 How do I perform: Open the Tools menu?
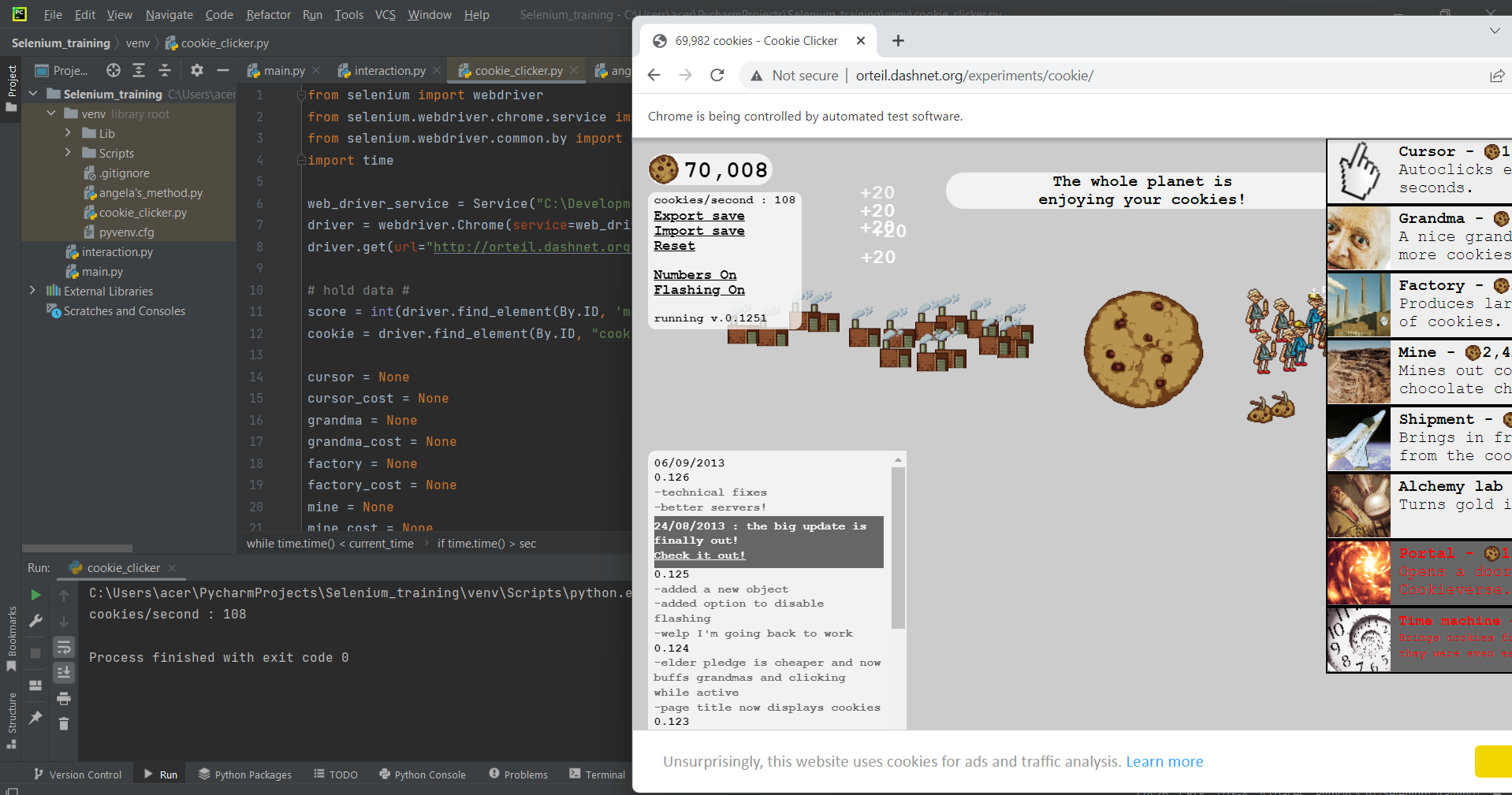[348, 14]
